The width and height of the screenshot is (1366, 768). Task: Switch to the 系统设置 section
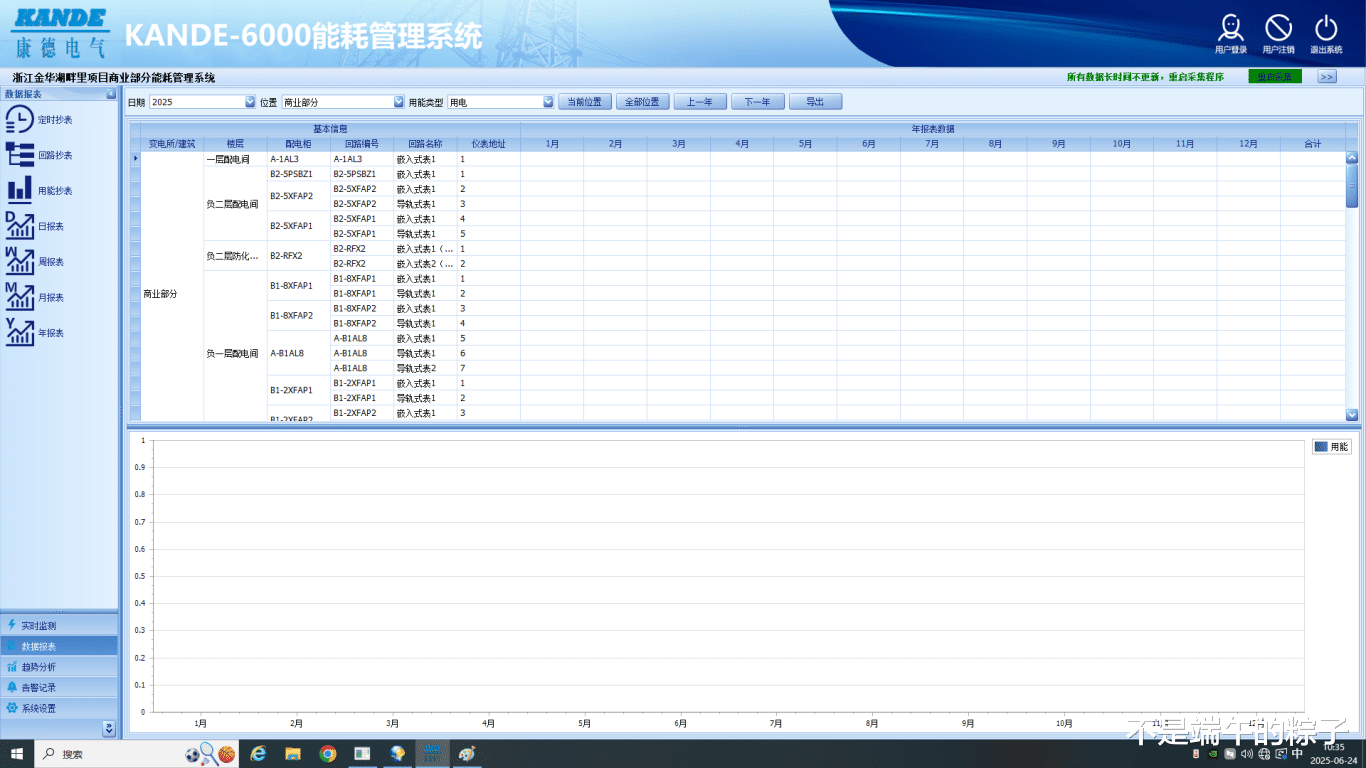(59, 708)
